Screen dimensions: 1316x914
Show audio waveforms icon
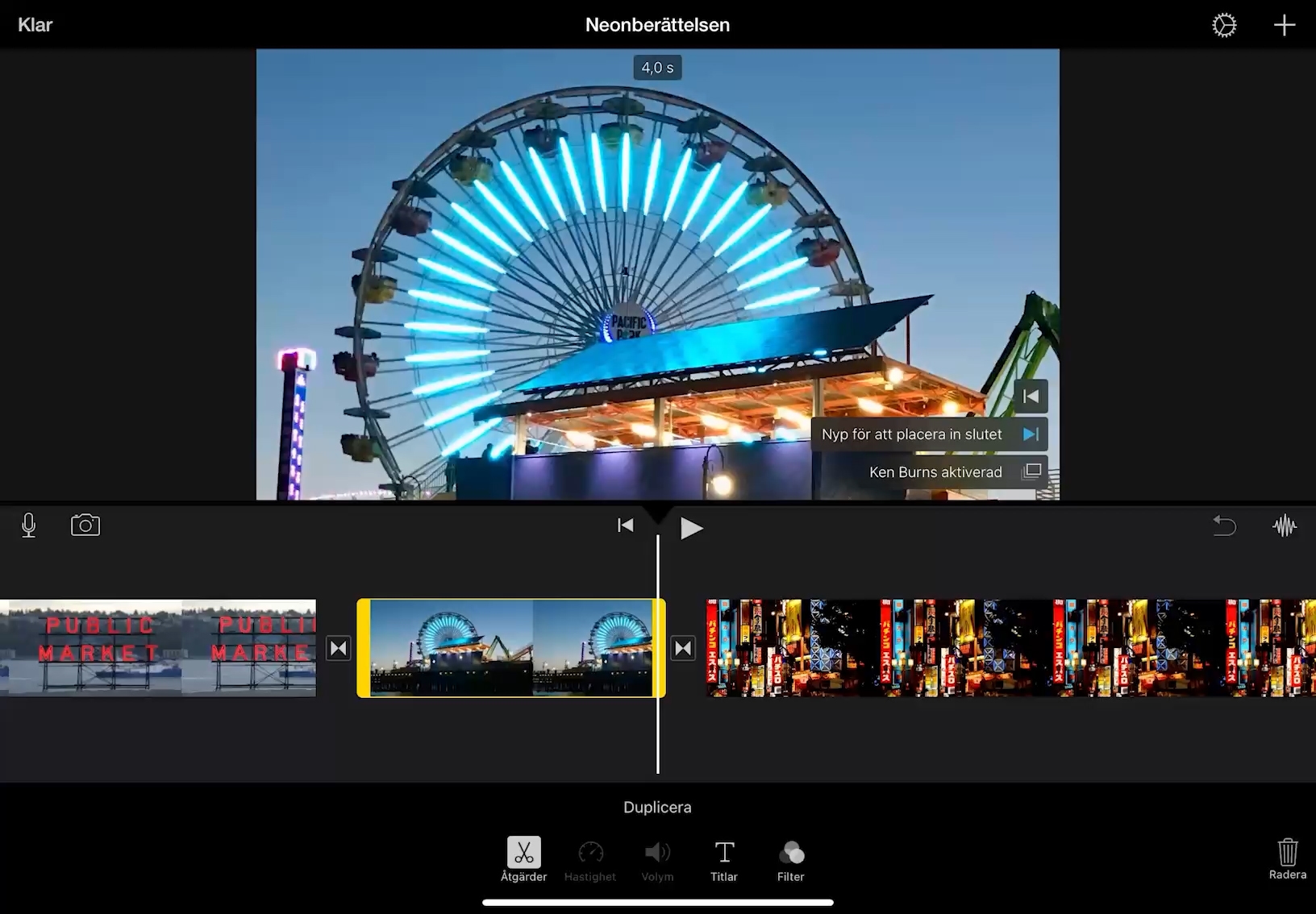click(1285, 526)
